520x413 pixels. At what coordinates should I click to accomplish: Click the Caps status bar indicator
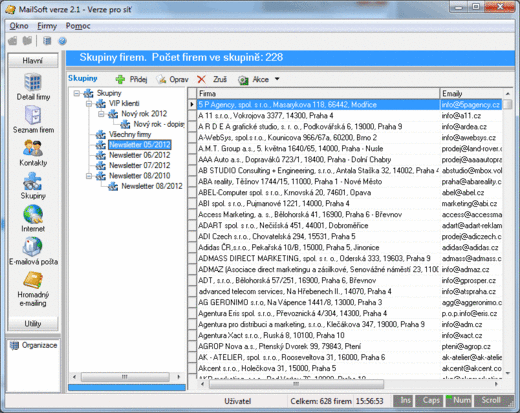click(430, 401)
